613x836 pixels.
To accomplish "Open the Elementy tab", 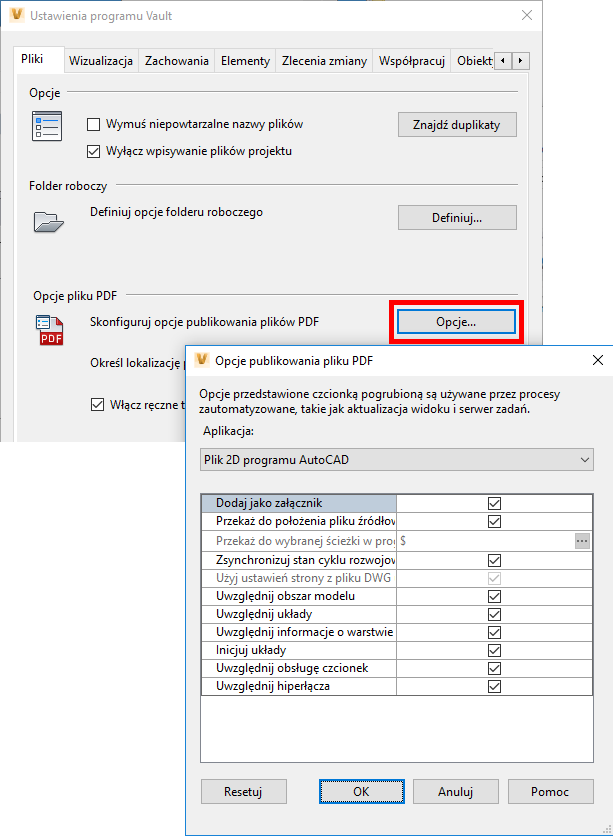I will coord(245,61).
